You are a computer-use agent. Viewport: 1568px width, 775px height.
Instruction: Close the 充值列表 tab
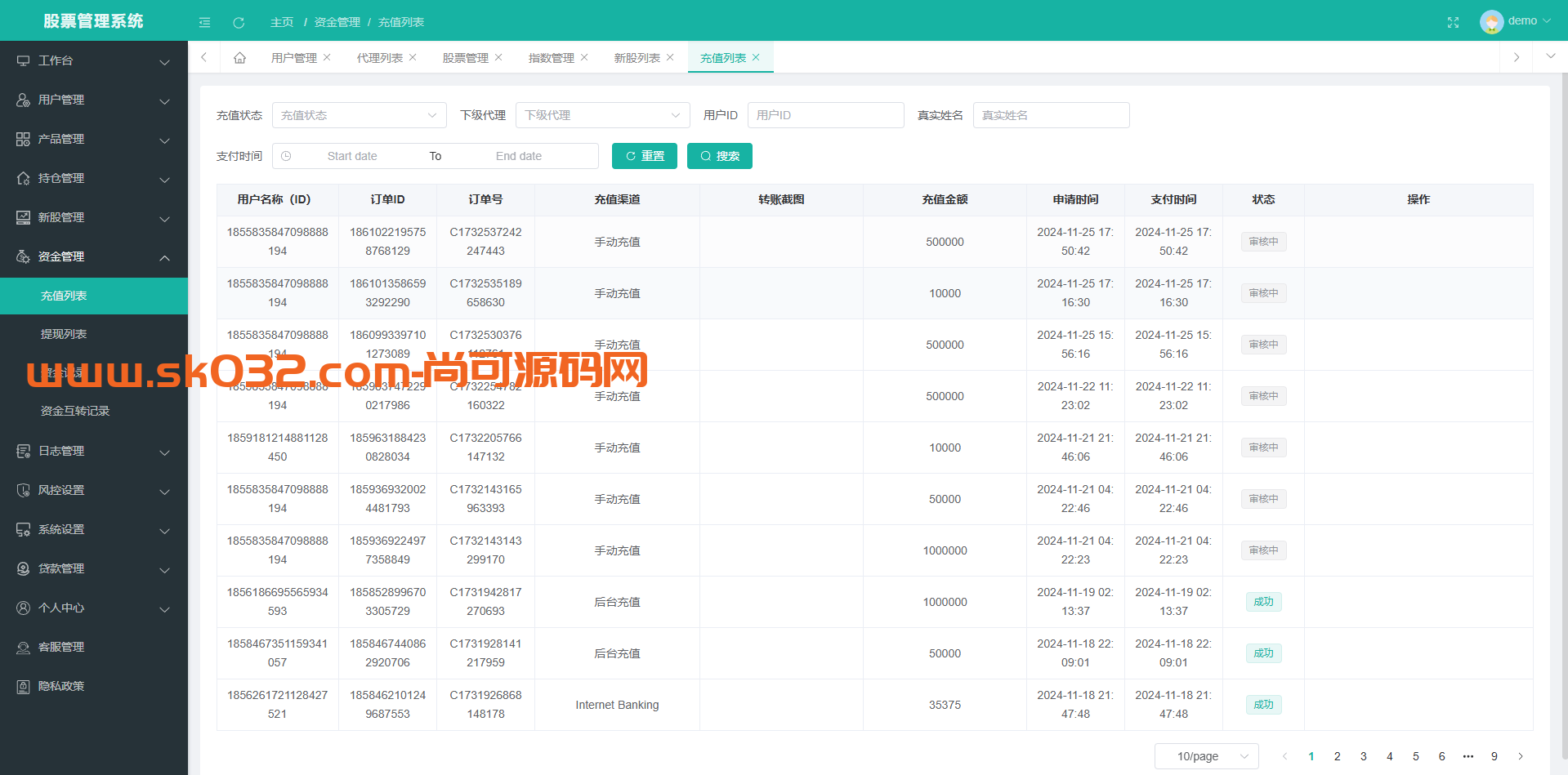tap(756, 57)
